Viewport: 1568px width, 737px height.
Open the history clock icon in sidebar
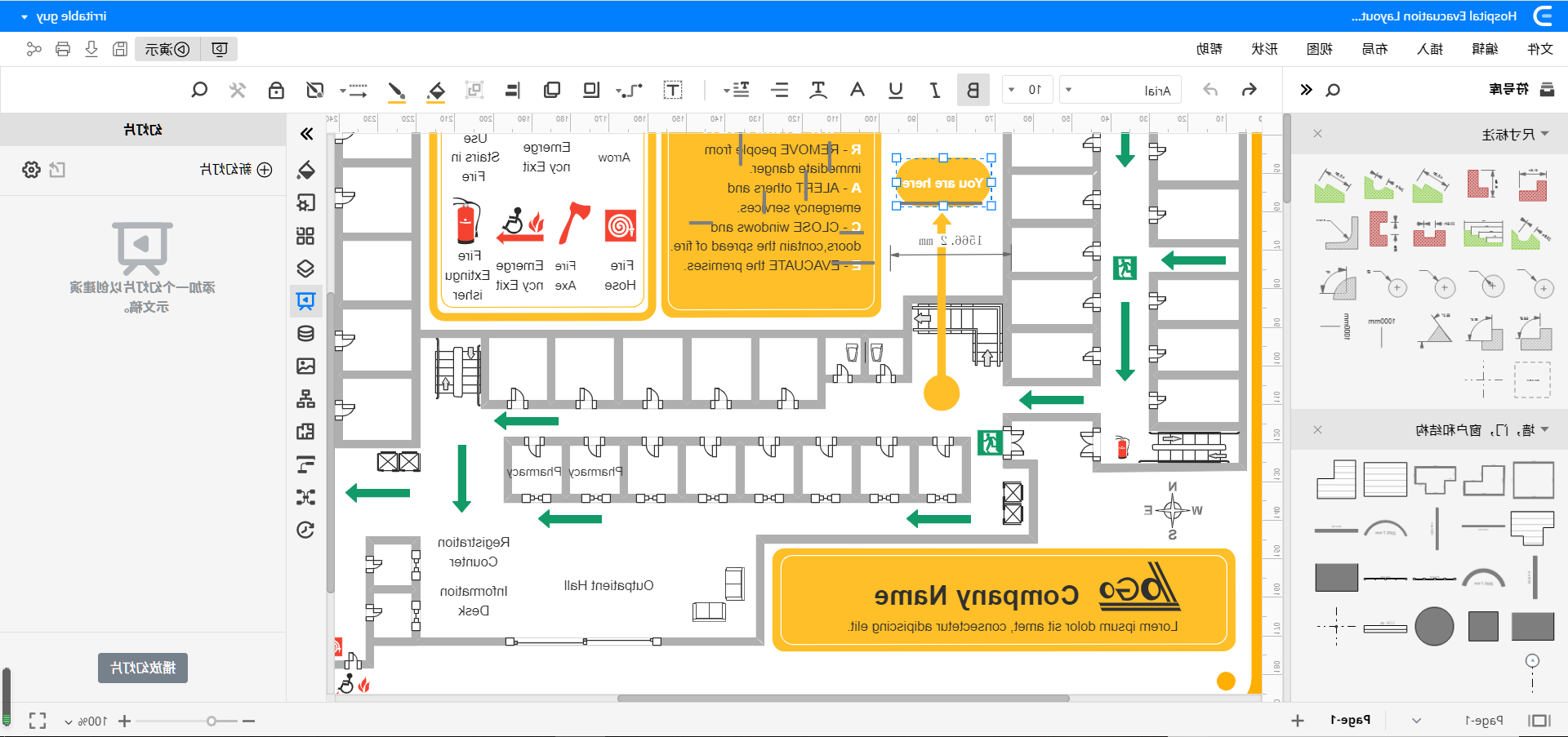[305, 531]
